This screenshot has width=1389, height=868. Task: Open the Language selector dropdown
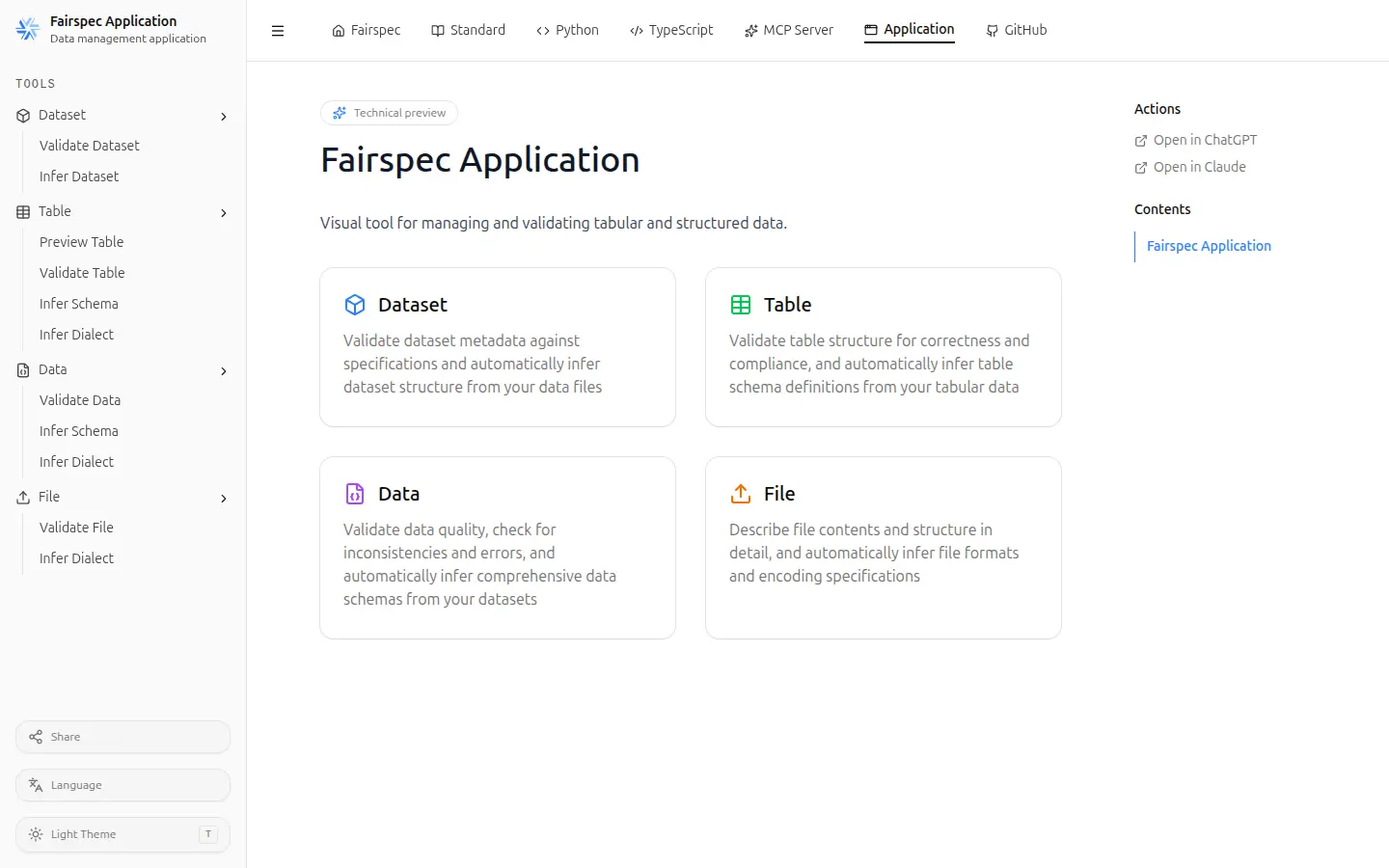[123, 785]
